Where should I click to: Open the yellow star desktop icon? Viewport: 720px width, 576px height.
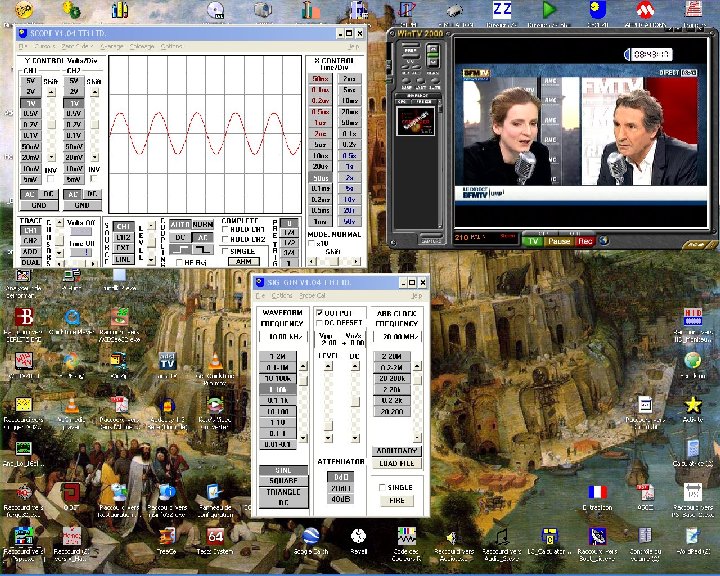[693, 405]
